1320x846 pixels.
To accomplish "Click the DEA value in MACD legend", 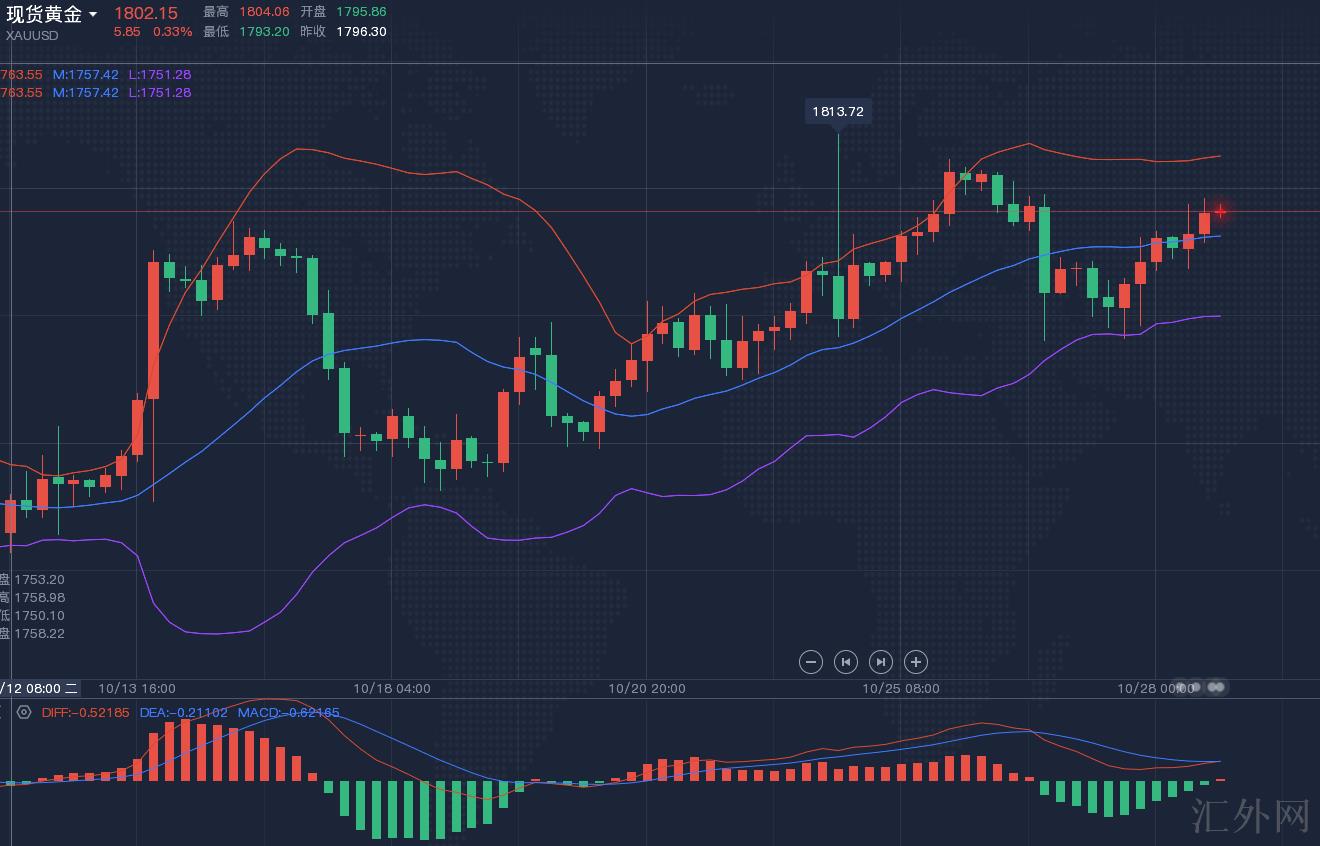I will coord(183,713).
